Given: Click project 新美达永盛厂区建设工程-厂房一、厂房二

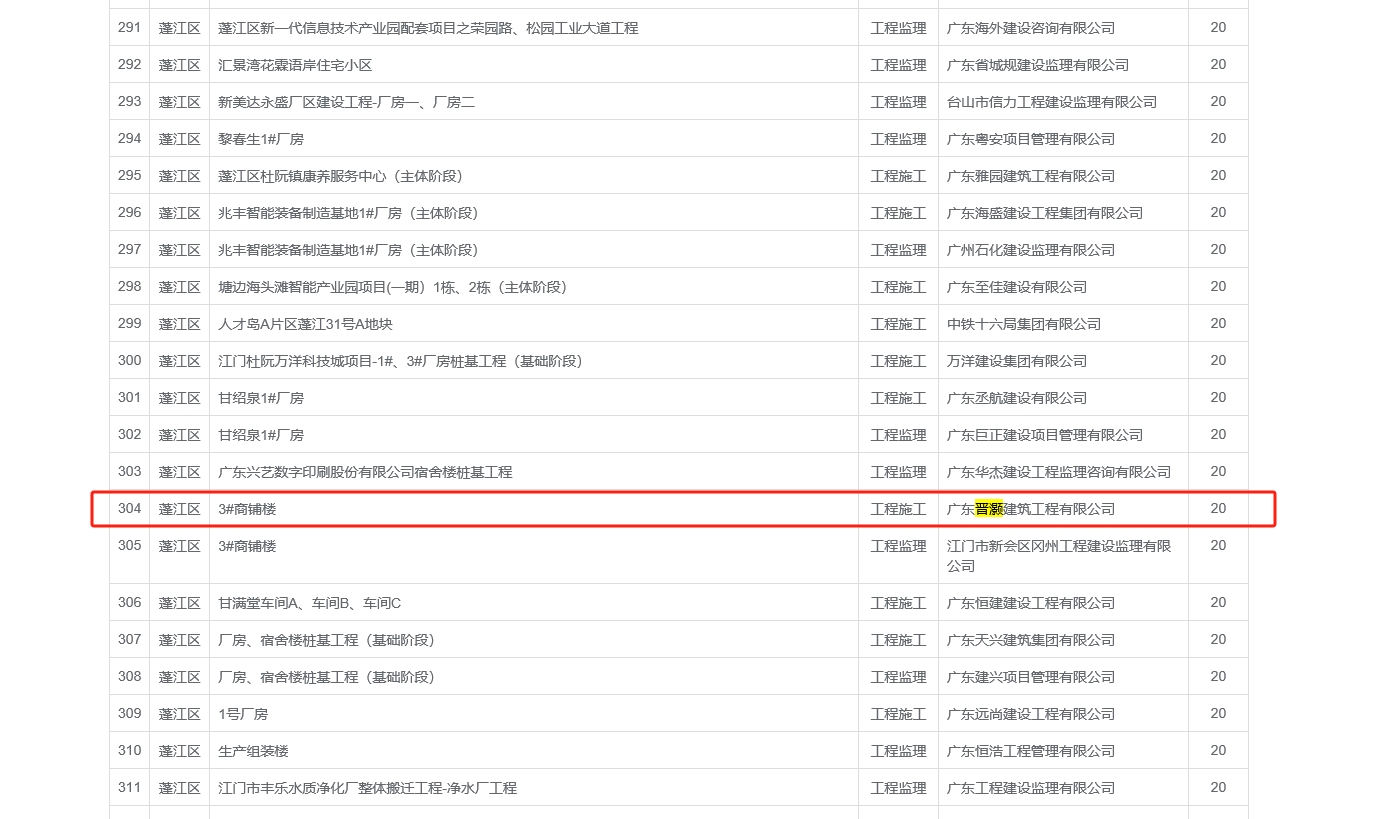Looking at the screenshot, I should coord(347,102).
